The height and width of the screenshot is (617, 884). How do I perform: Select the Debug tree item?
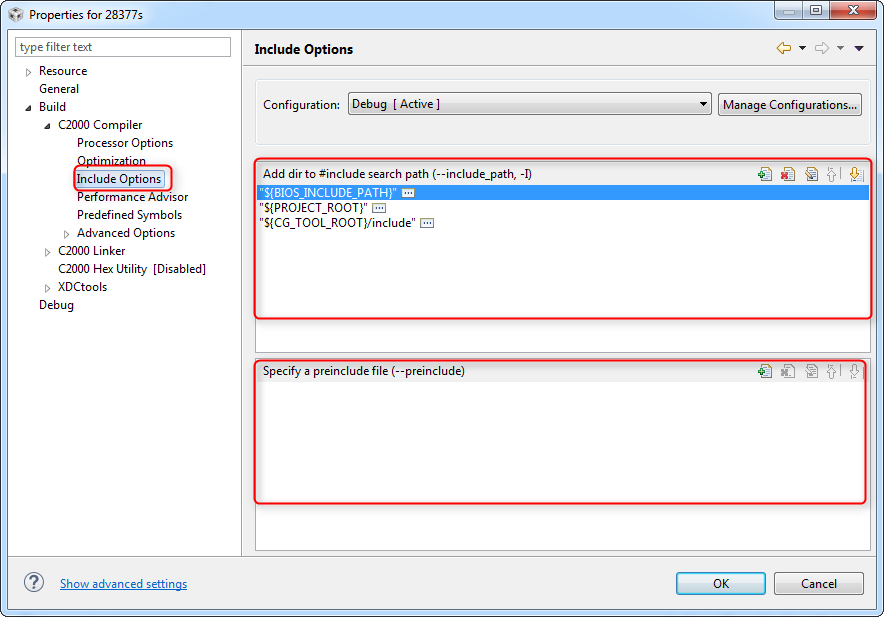click(56, 306)
